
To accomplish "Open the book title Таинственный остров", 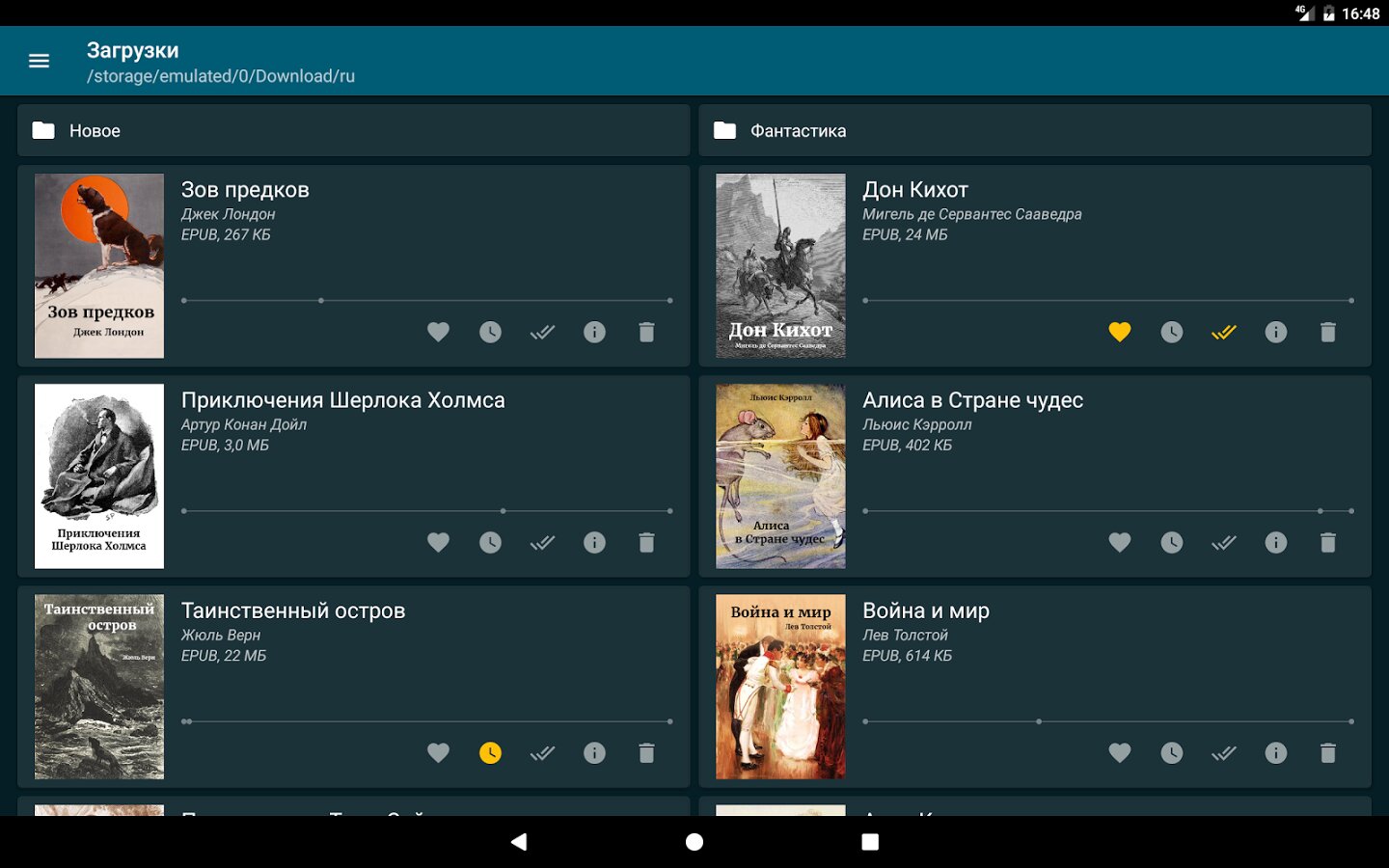I will tap(293, 610).
